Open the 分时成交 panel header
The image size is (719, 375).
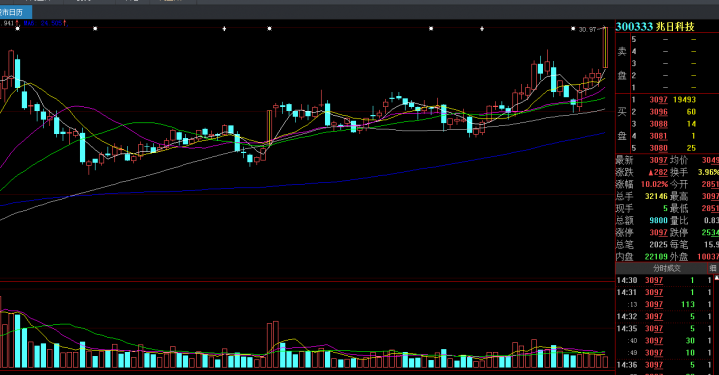pos(666,268)
